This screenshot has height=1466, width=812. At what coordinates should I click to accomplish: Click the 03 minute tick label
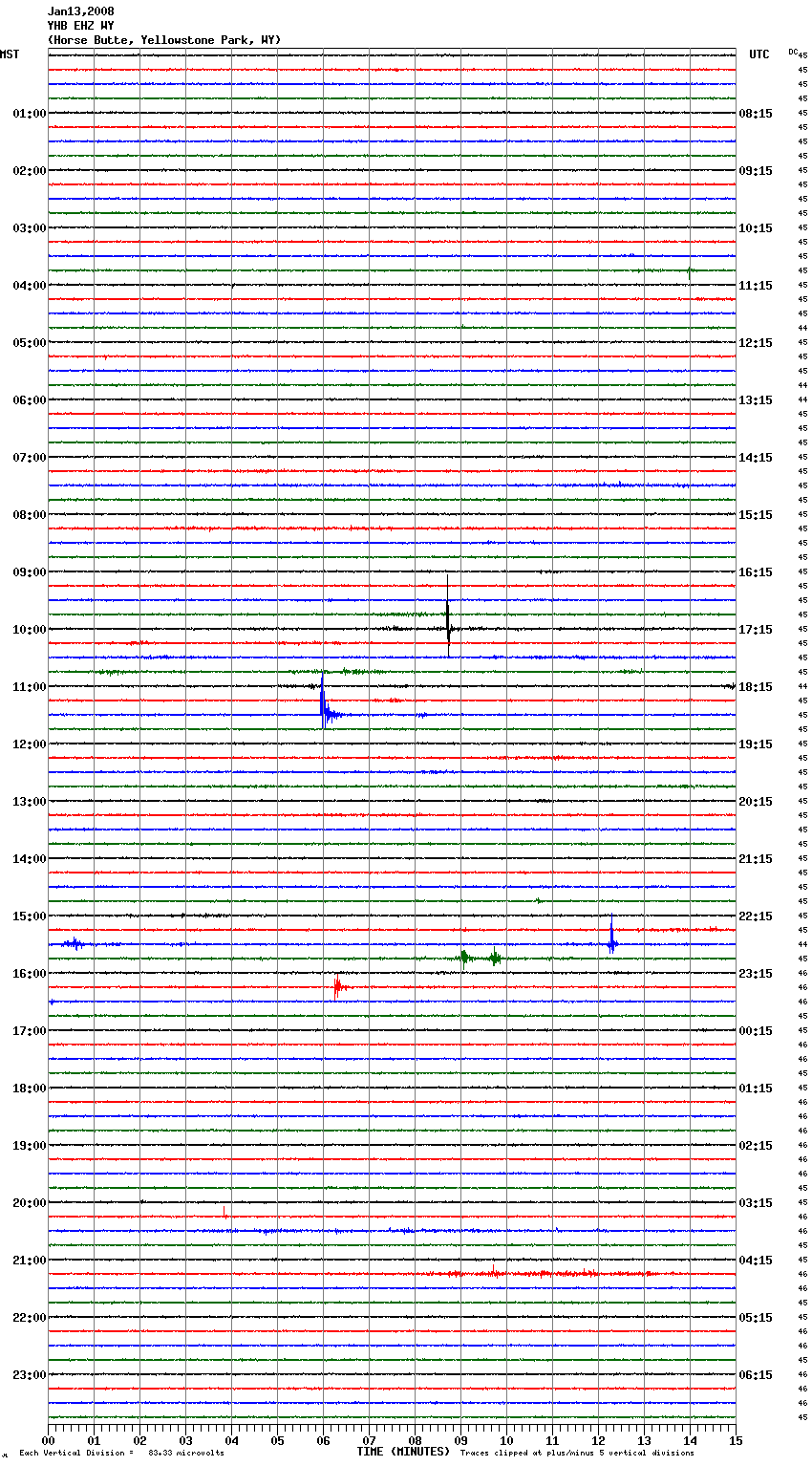pos(185,1440)
